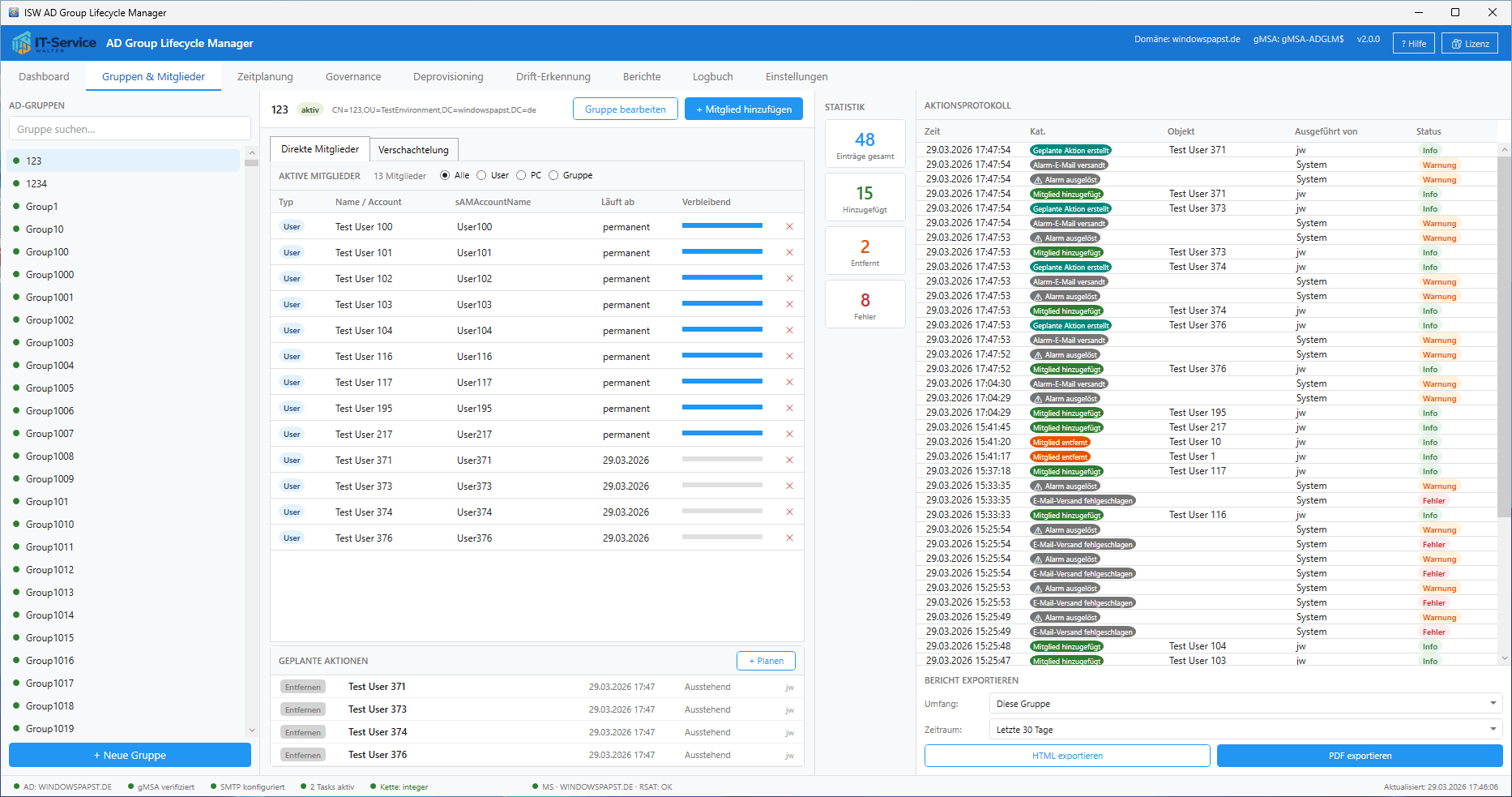Choose 'Gruppe' radio filter
The height and width of the screenshot is (797, 1512).
[x=554, y=176]
